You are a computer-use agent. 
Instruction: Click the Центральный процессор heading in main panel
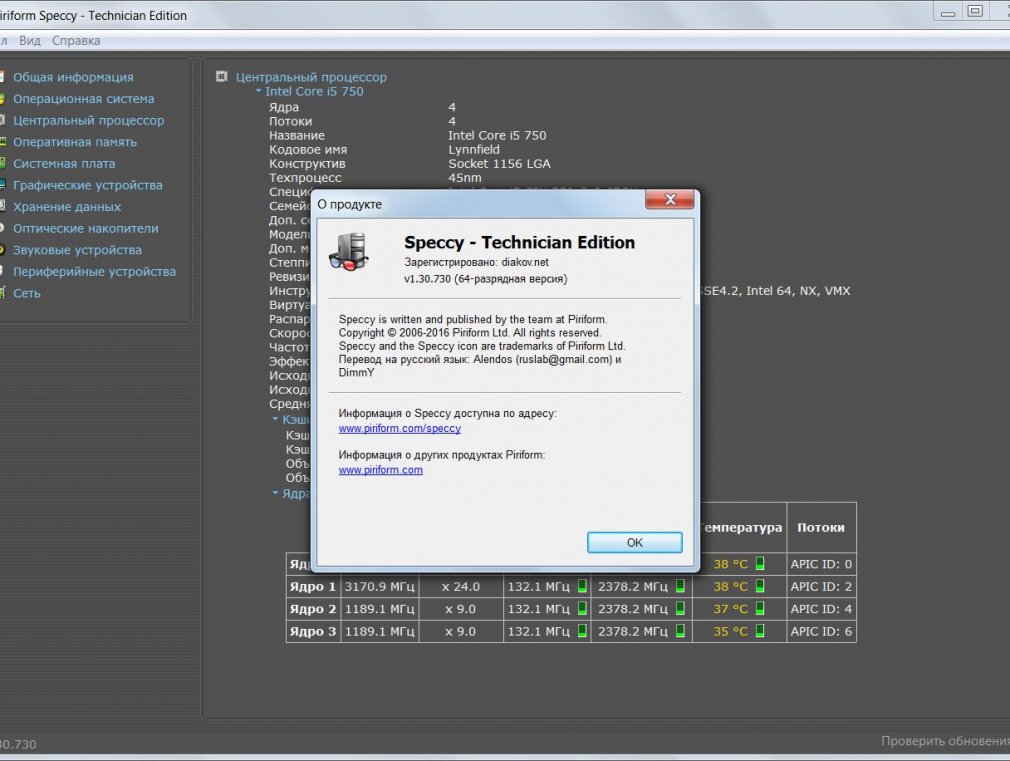pos(311,77)
